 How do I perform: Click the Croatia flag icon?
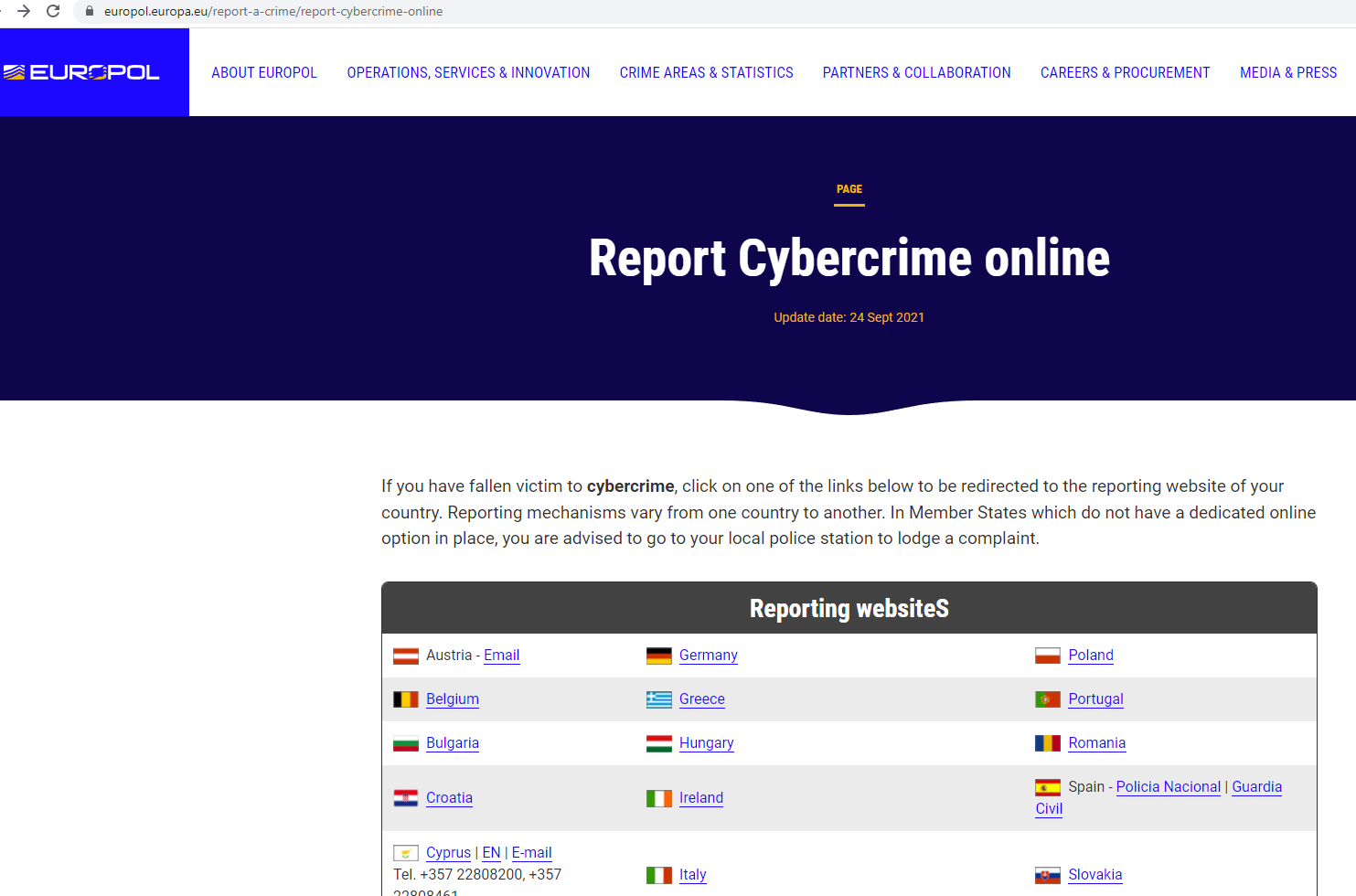pos(406,798)
